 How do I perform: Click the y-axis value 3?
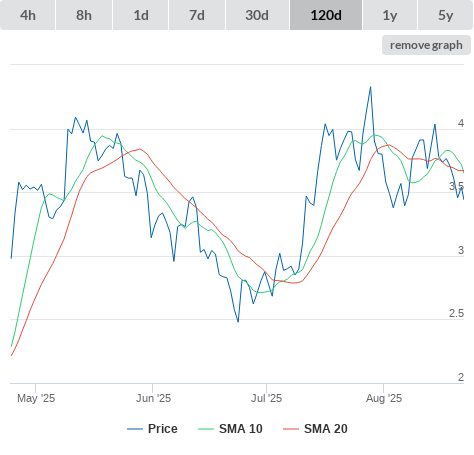461,250
